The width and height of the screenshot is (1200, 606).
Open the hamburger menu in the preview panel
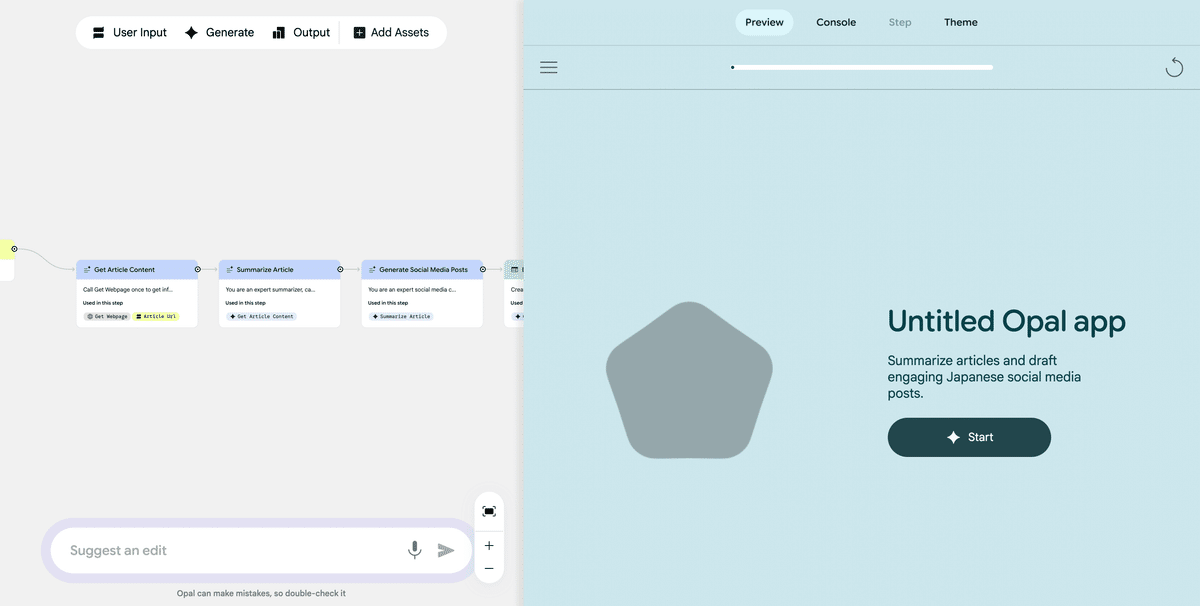pos(548,67)
